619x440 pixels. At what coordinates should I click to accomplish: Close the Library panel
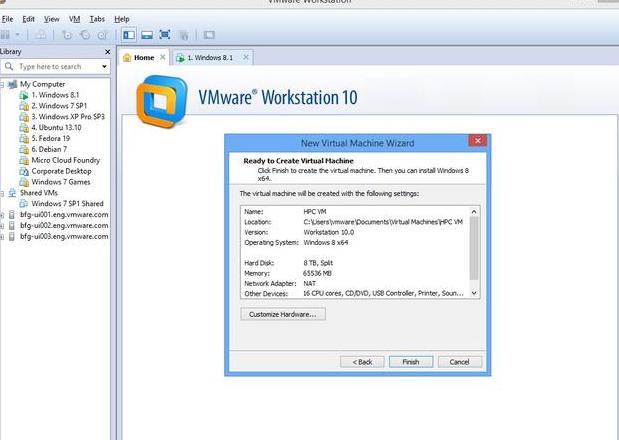(x=107, y=52)
